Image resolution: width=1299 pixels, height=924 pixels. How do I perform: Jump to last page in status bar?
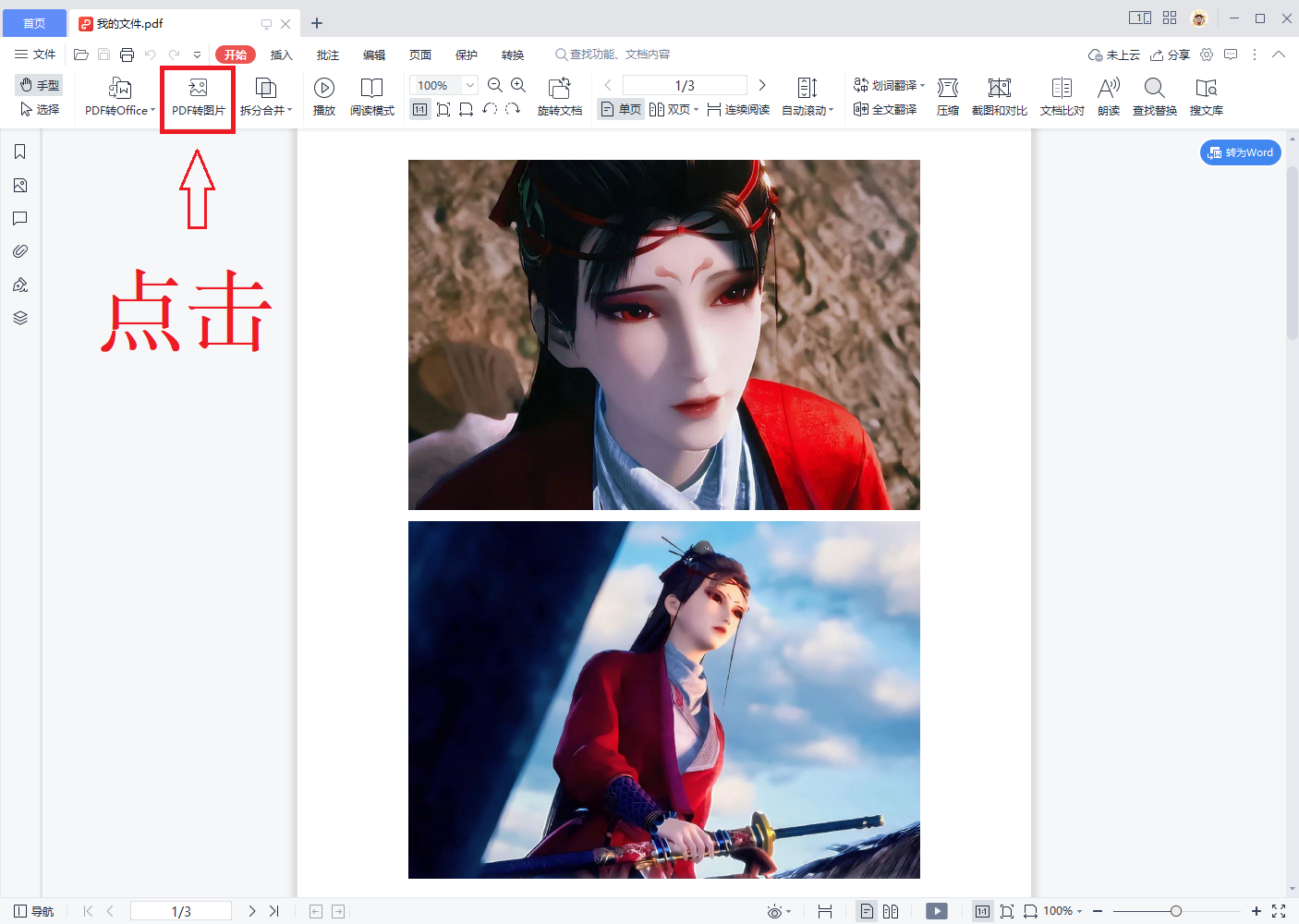273,911
